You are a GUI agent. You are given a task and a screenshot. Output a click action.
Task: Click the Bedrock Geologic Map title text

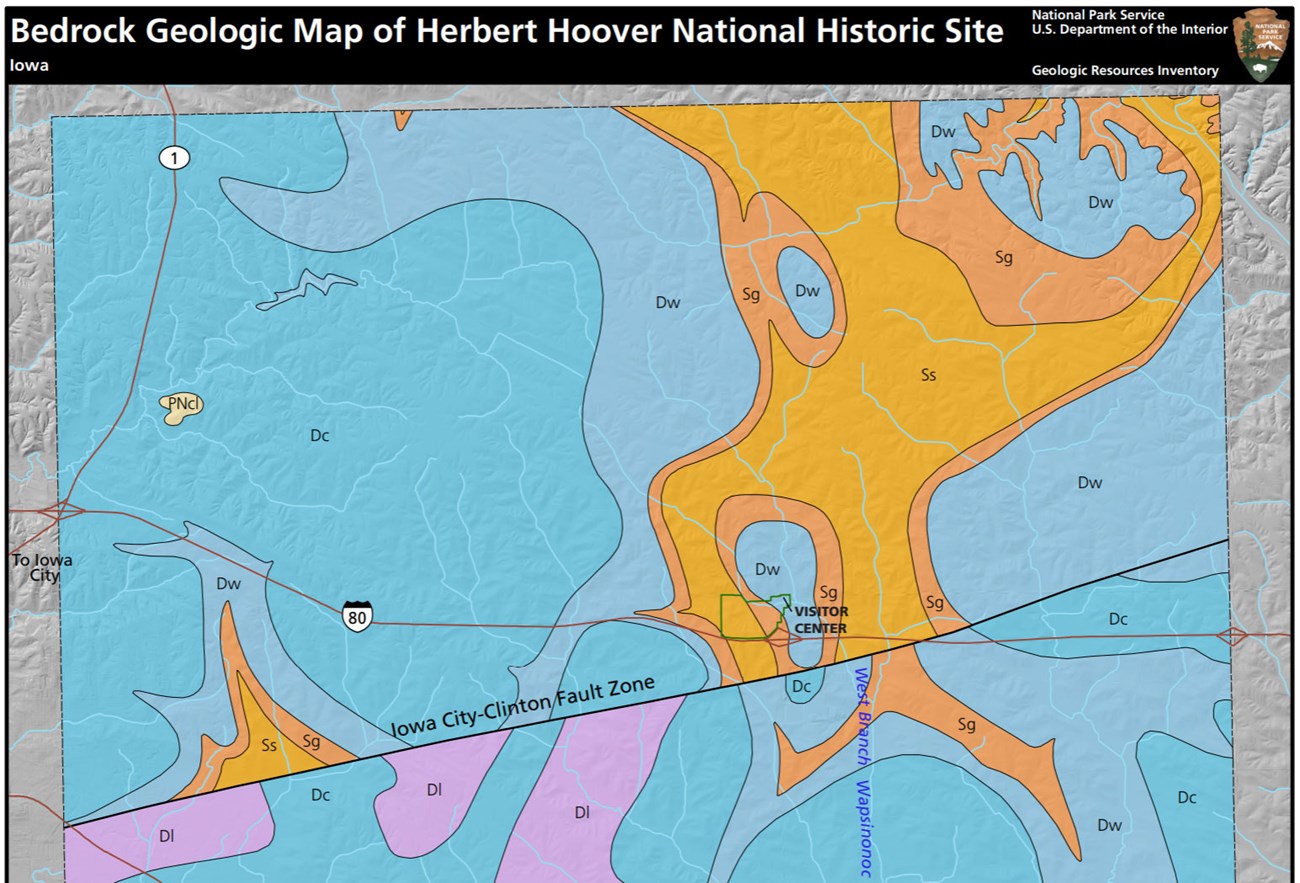[x=506, y=32]
